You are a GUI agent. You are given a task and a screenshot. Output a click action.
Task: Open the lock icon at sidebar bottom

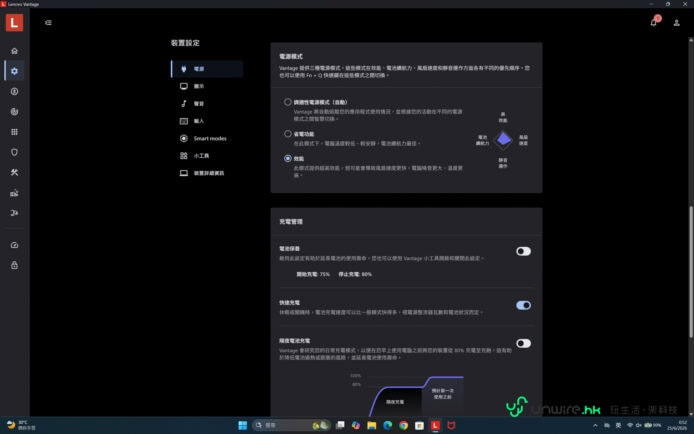click(14, 265)
